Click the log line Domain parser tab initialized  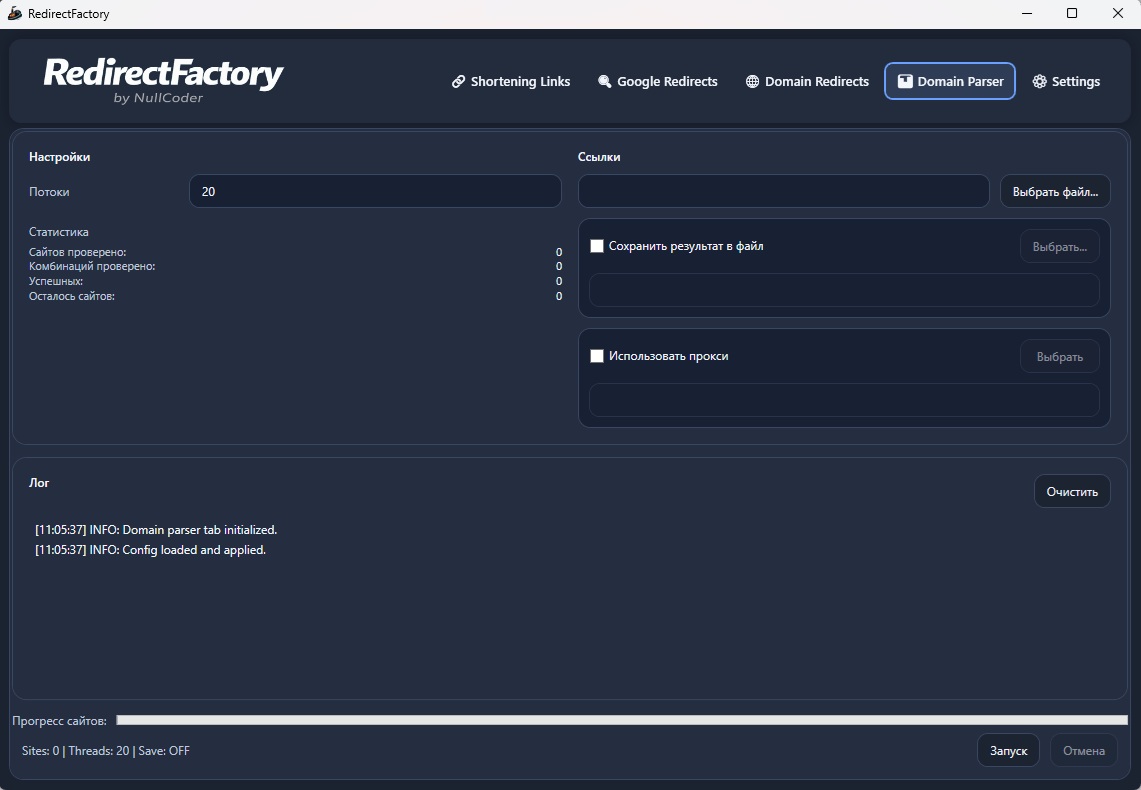pyautogui.click(x=156, y=530)
